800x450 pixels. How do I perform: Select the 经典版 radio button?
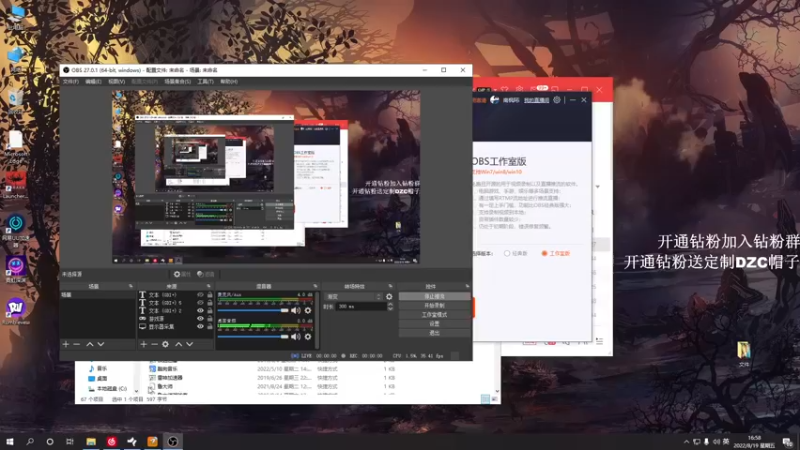(x=507, y=253)
